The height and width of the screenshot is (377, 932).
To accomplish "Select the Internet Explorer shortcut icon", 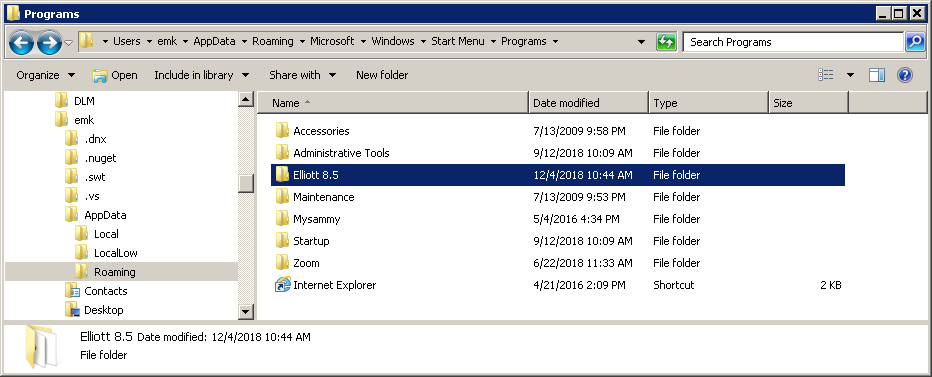I will pos(282,285).
